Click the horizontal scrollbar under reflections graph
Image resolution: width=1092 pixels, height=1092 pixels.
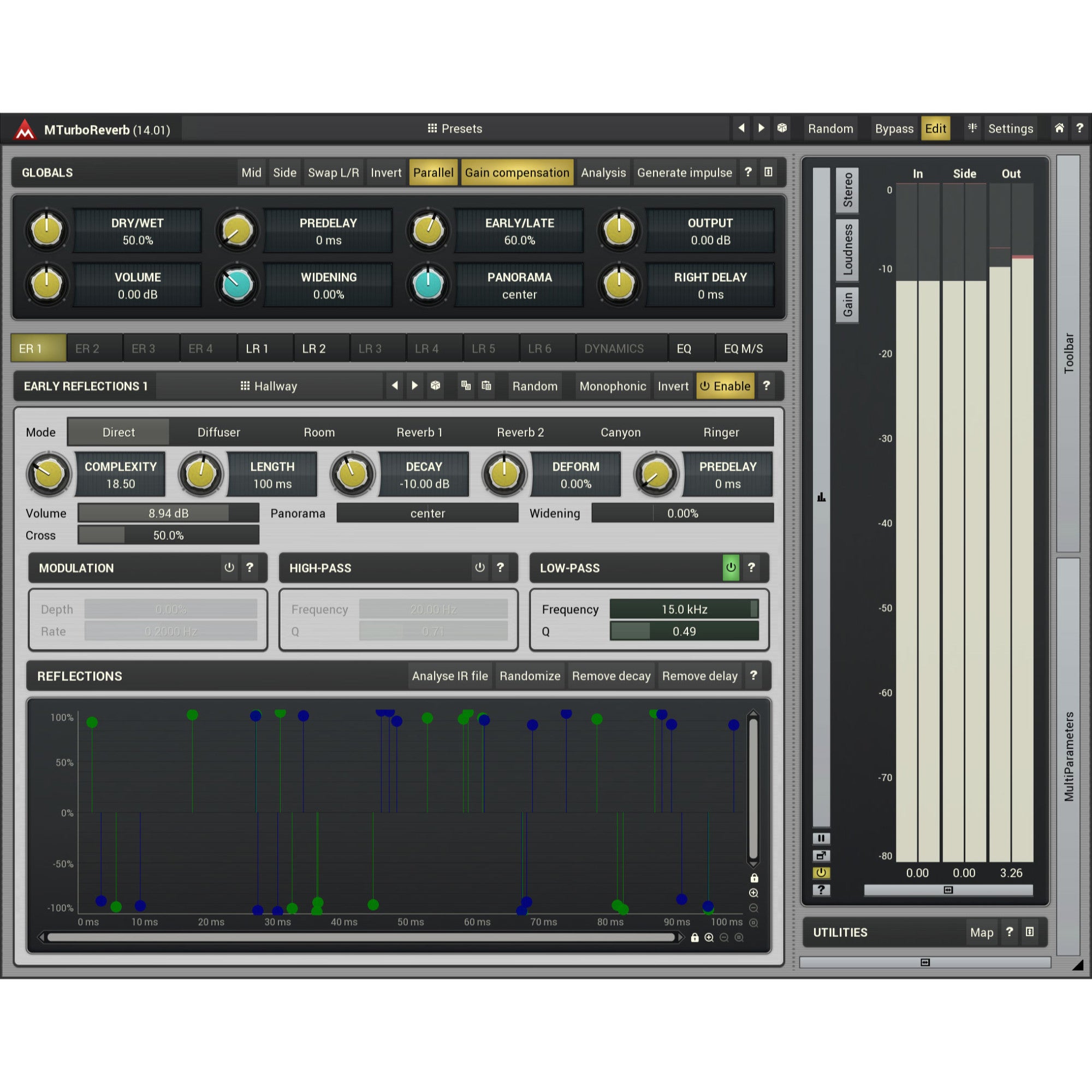pyautogui.click(x=362, y=937)
